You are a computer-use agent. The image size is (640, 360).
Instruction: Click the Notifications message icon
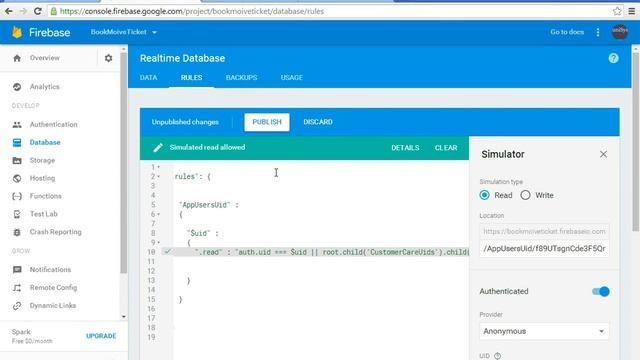coord(17,270)
